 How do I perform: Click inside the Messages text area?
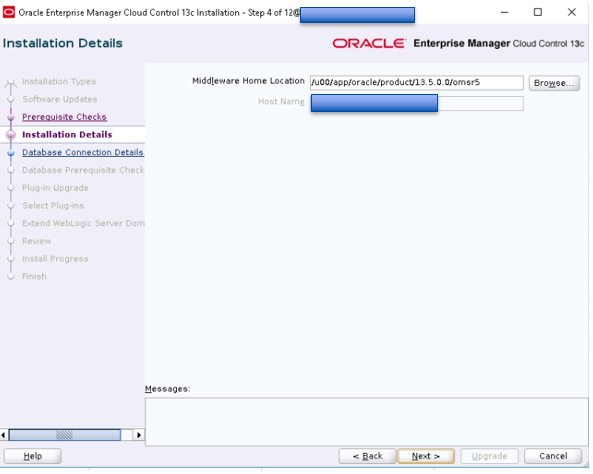[366, 421]
